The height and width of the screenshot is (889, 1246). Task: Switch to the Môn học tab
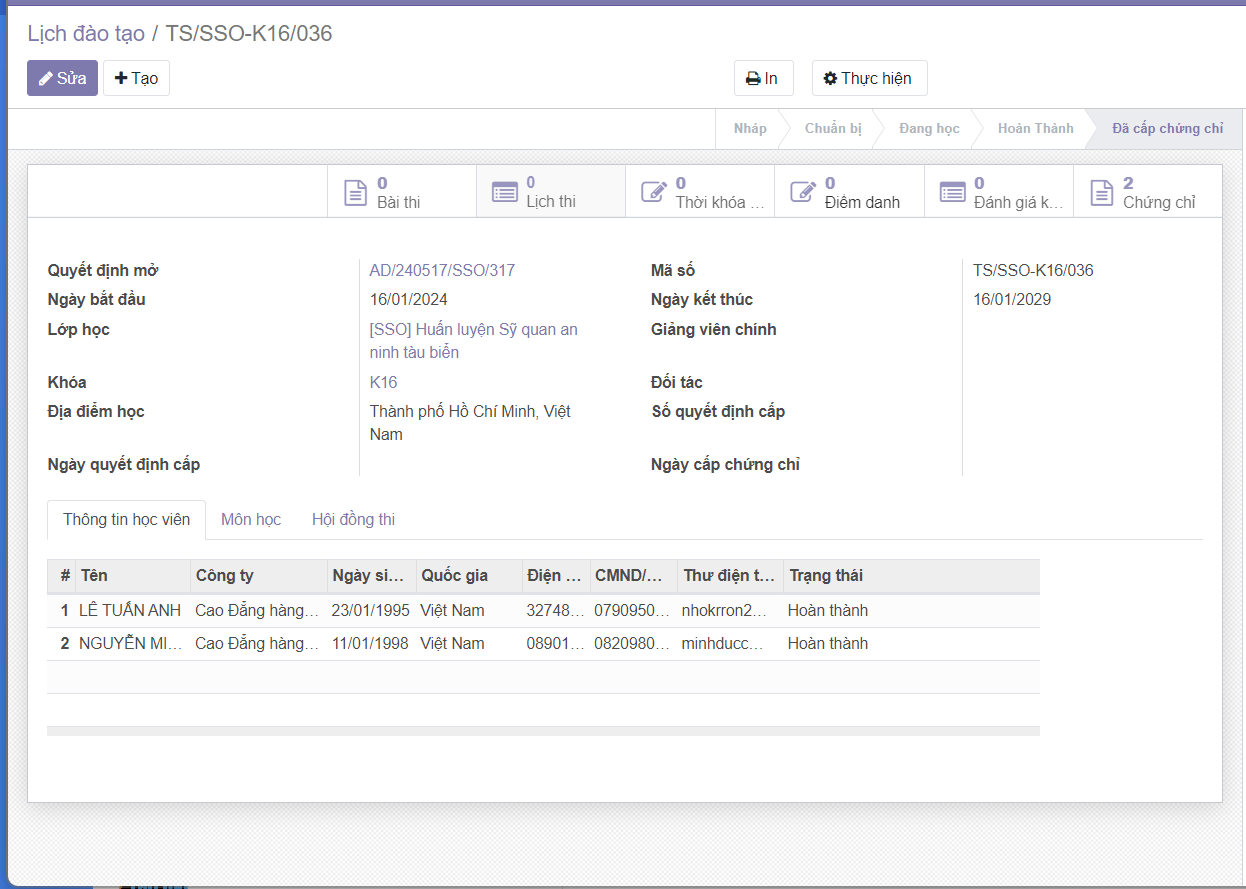pyautogui.click(x=251, y=520)
